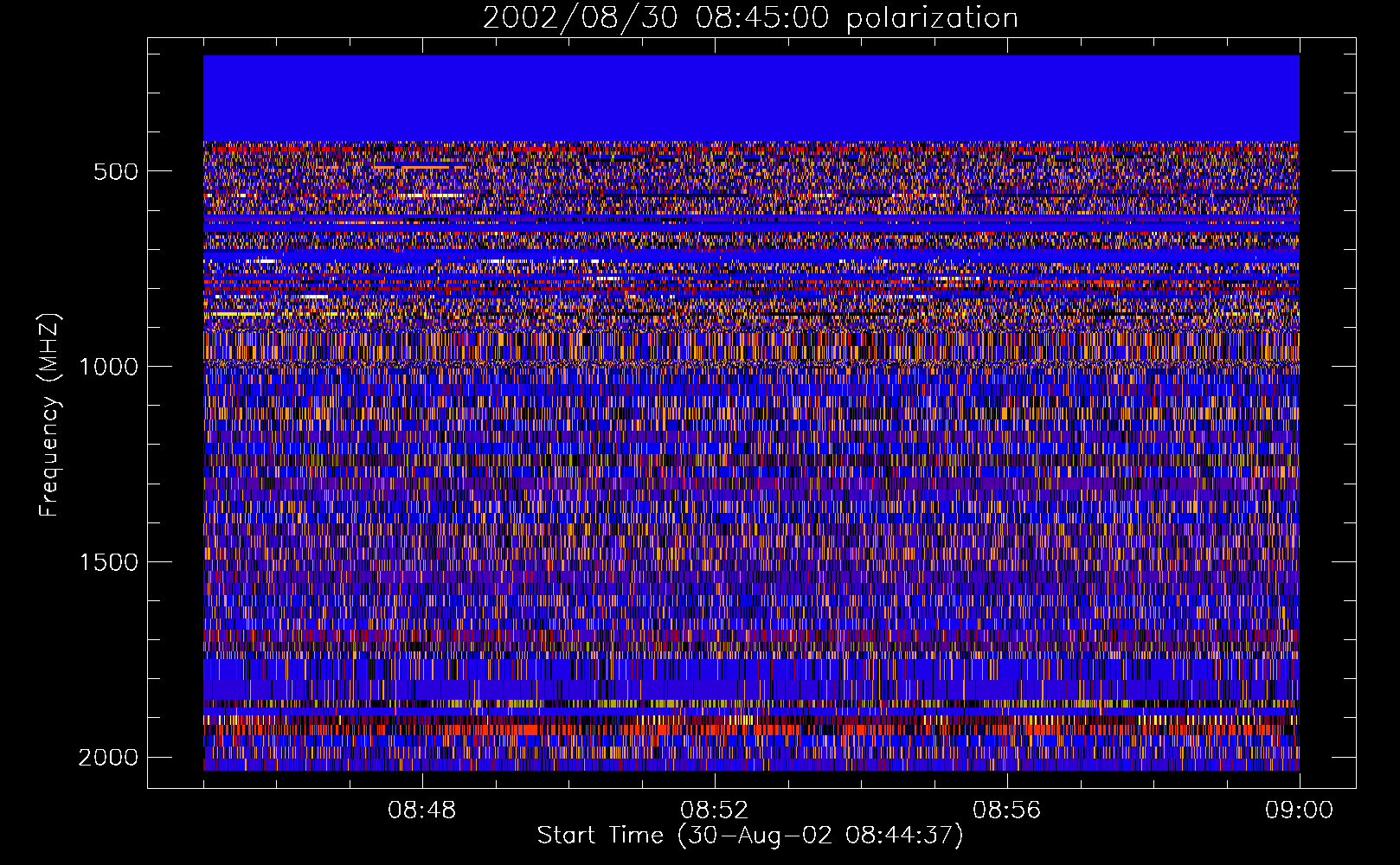This screenshot has width=1400, height=865.
Task: Click the plot title '2002/08/30 08:45:00 polarization'
Action: point(750,18)
